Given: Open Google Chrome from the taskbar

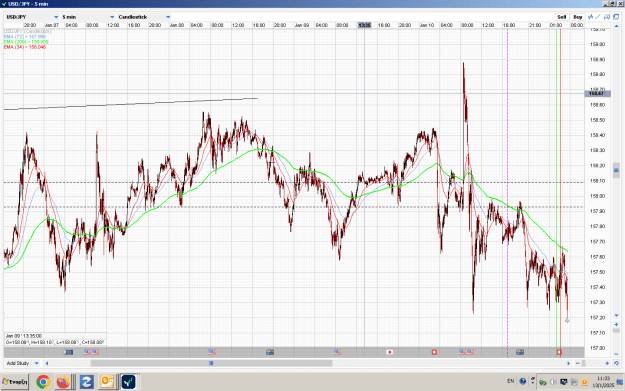Looking at the screenshot, I should [x=43, y=382].
